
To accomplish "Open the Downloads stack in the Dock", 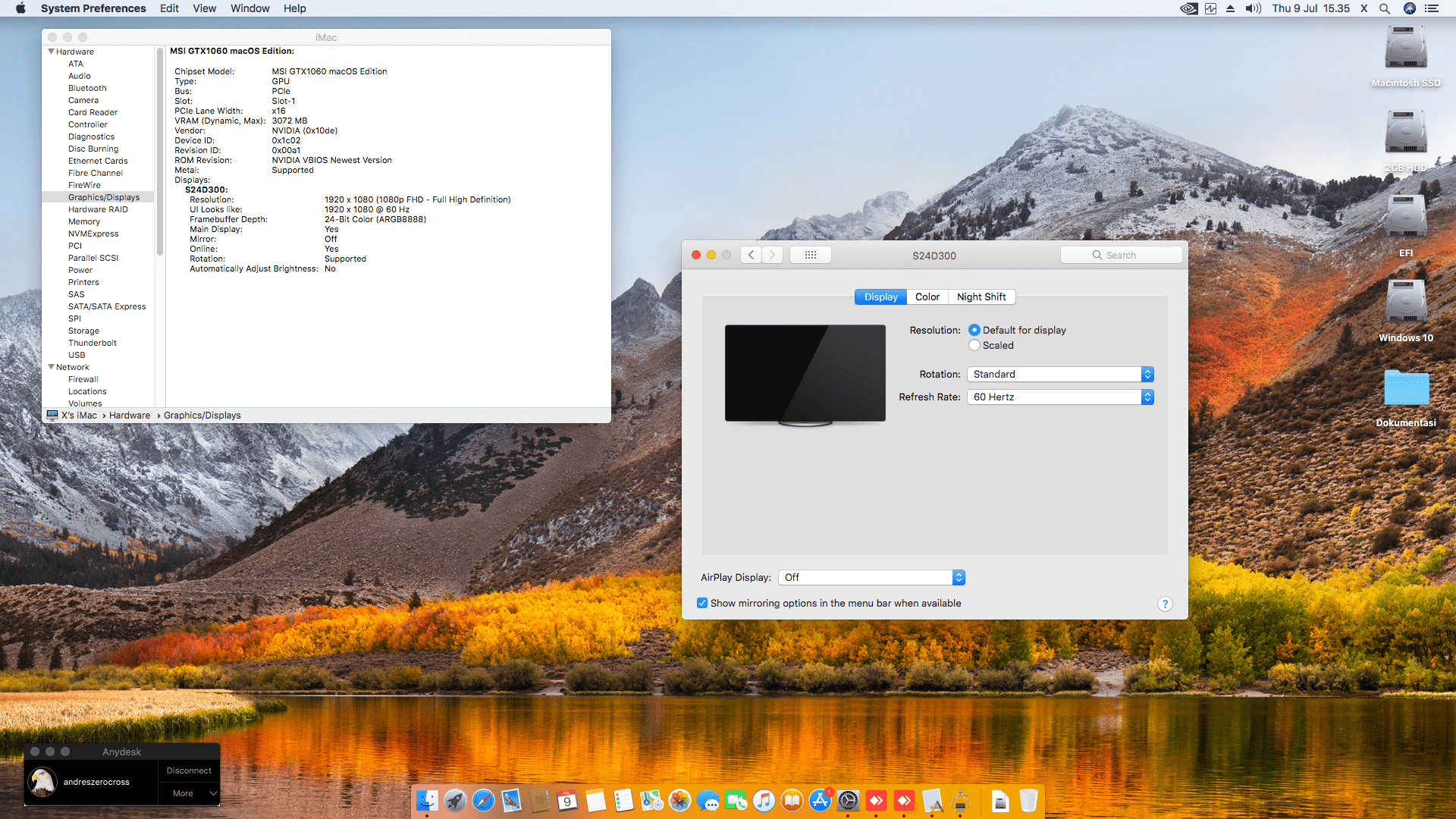I will 1000,800.
